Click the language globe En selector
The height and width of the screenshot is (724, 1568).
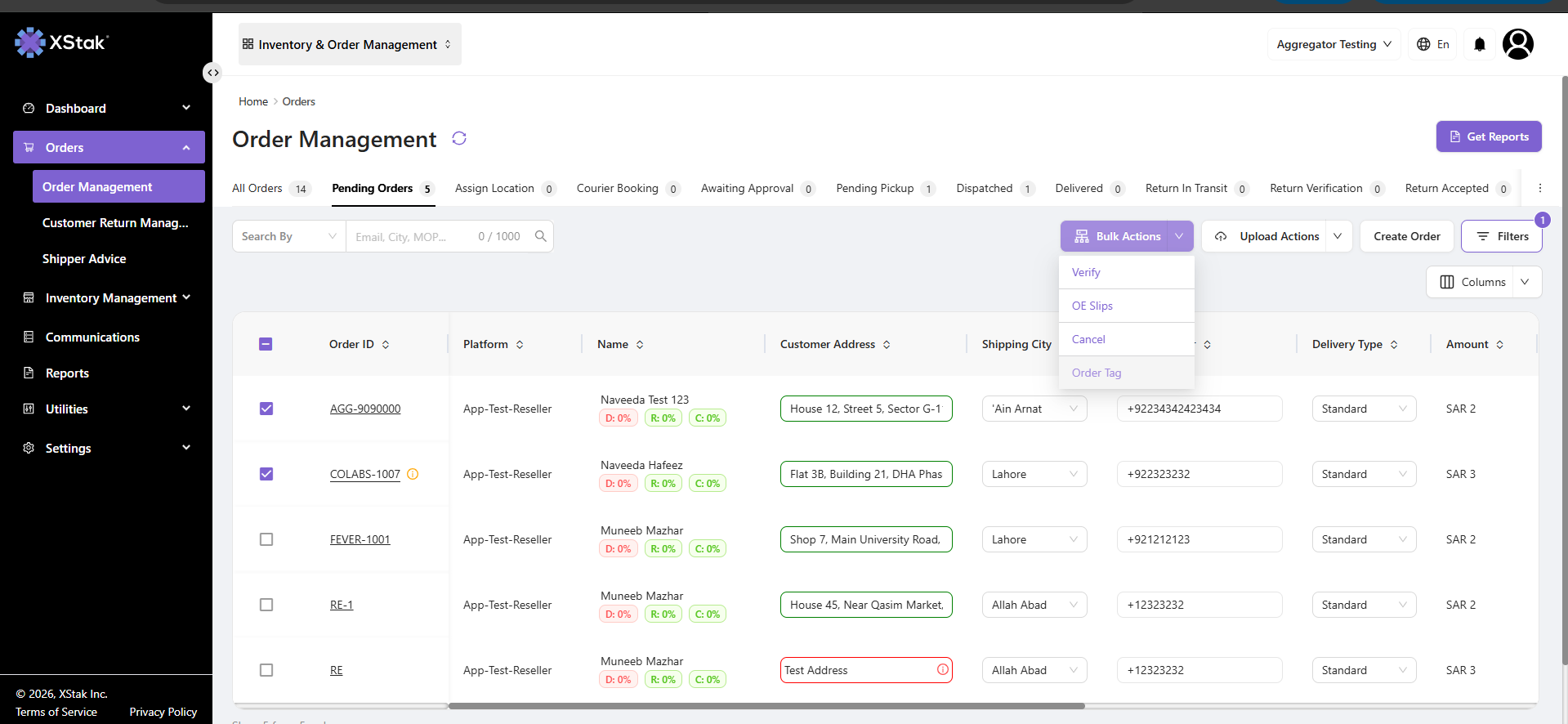click(x=1433, y=44)
